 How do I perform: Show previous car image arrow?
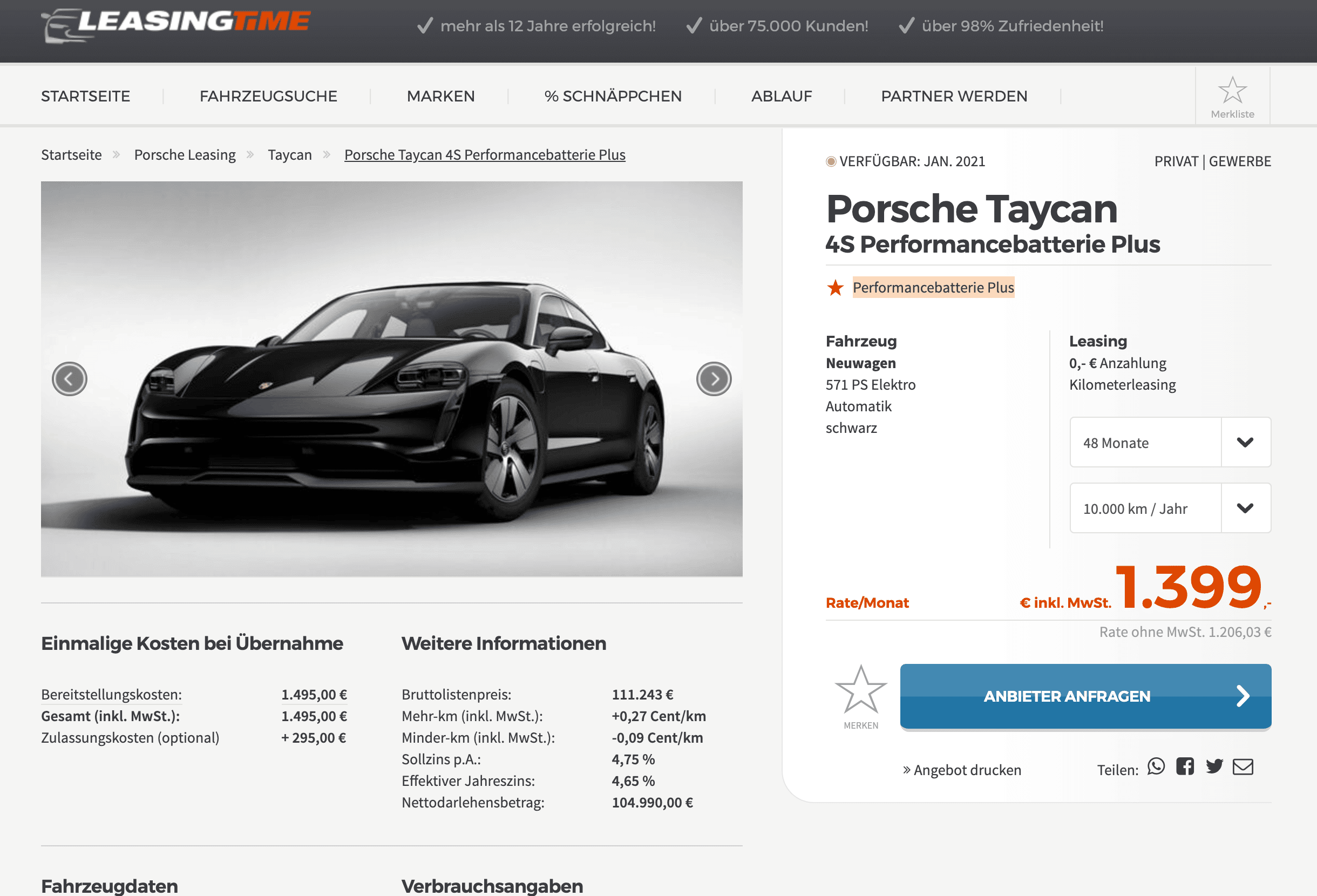pos(70,378)
